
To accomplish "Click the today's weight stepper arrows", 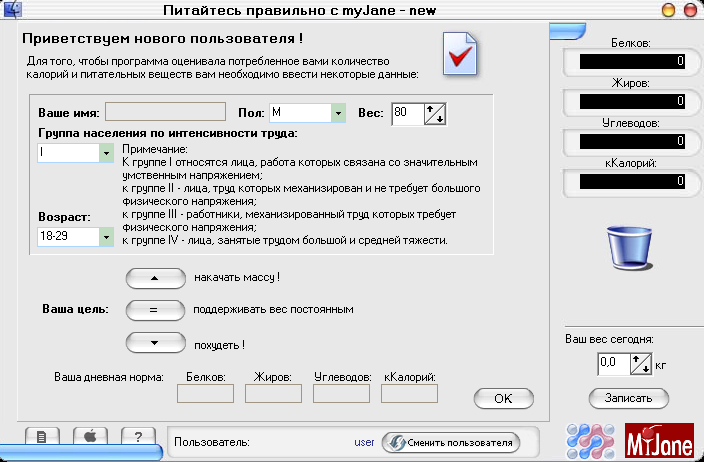I will point(641,365).
